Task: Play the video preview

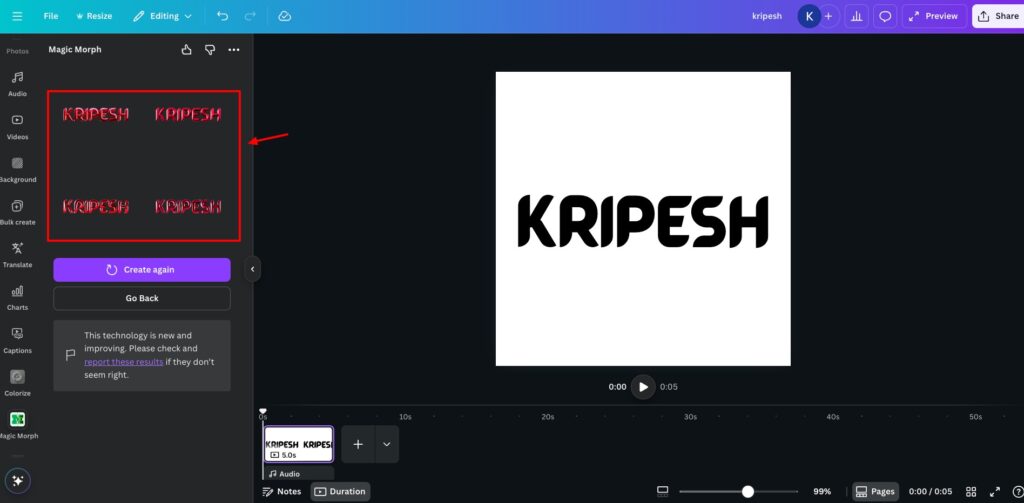Action: click(x=643, y=387)
